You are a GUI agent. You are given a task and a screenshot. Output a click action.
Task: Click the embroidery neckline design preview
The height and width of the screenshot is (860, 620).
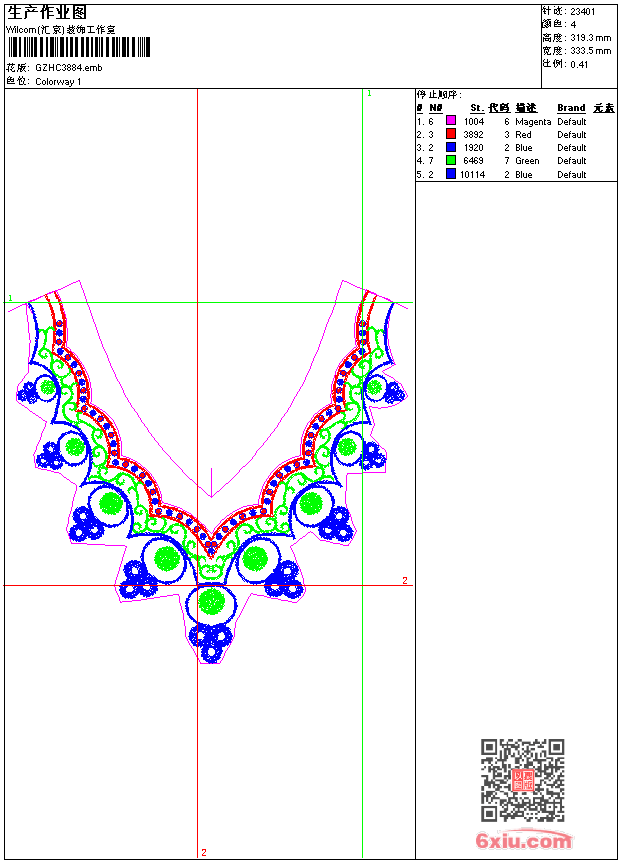[x=211, y=472]
